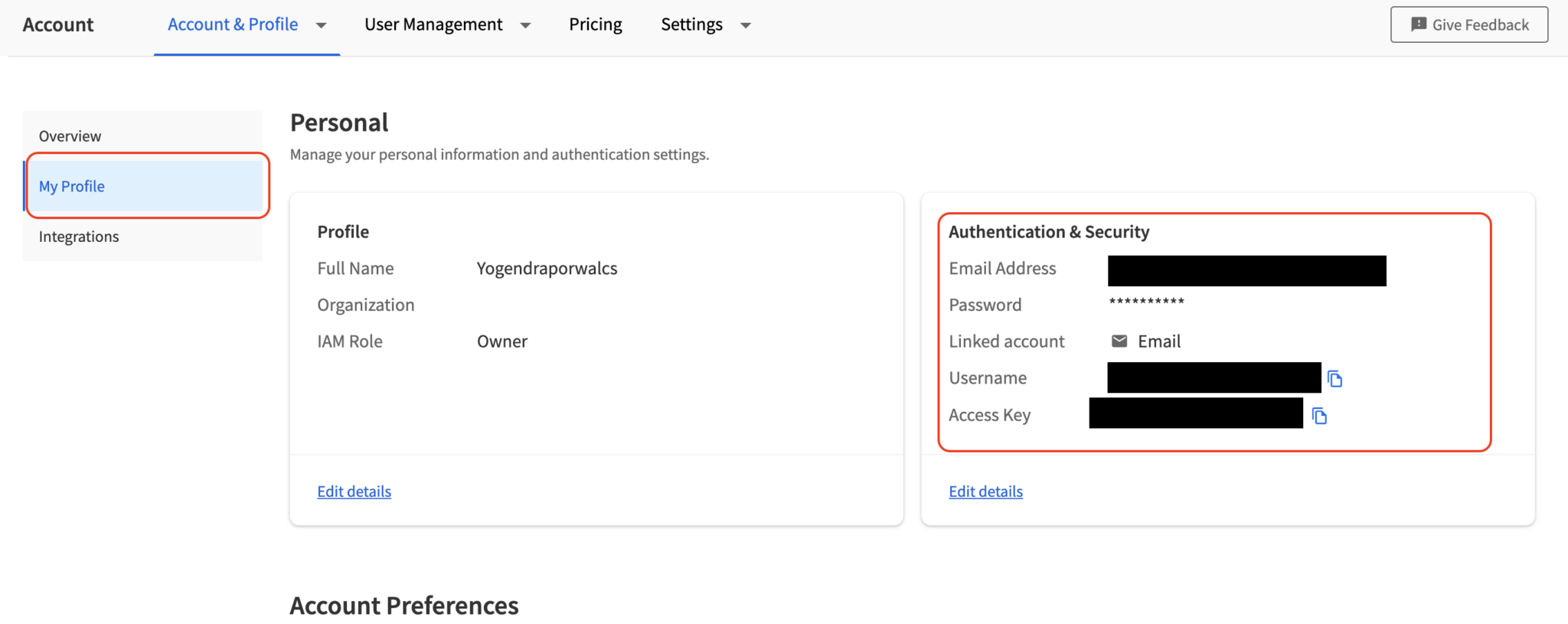Click the envelope icon beside Linked account

pos(1119,341)
